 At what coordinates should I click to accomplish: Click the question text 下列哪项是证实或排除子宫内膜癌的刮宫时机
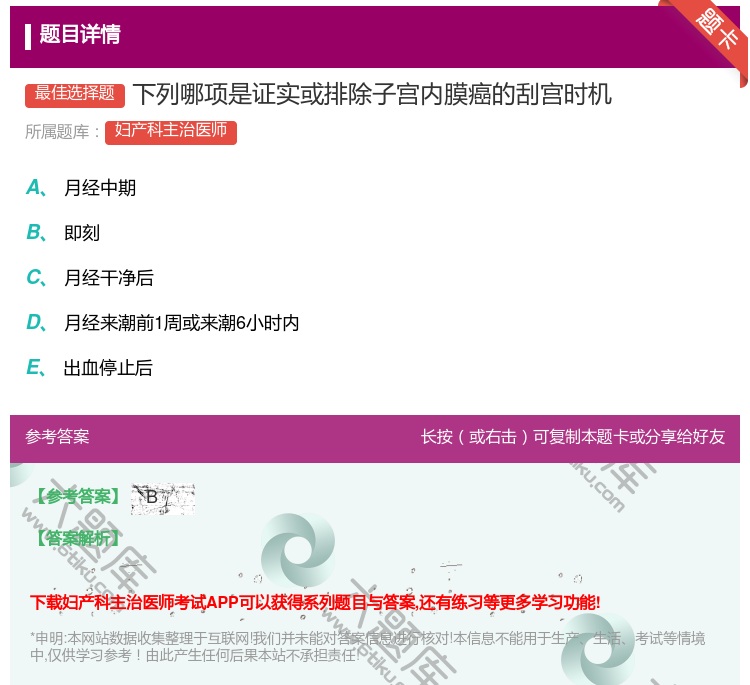tap(372, 94)
